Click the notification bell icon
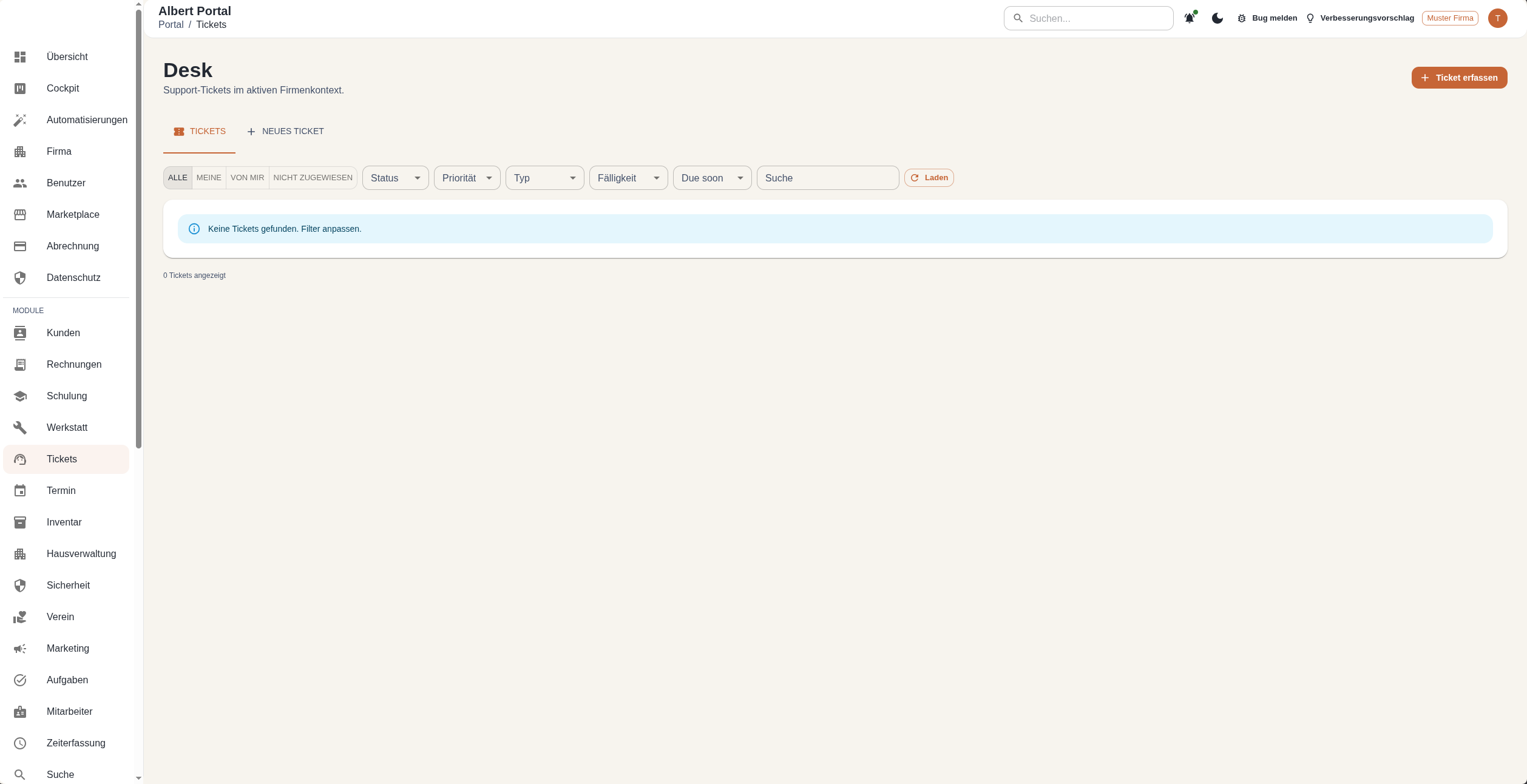 tap(1190, 18)
